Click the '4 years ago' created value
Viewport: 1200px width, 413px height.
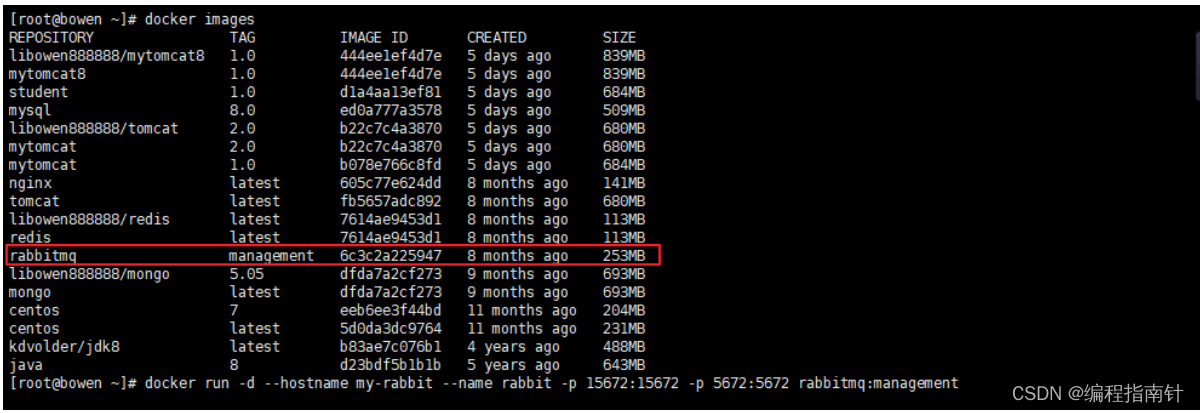[x=513, y=346]
